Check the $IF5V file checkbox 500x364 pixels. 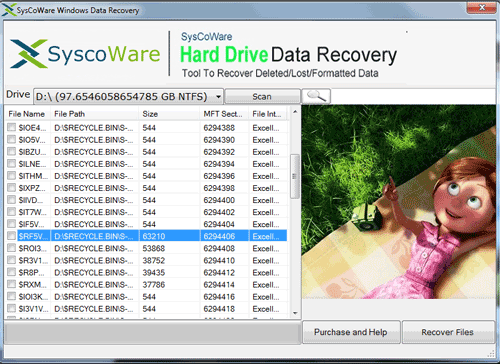(11, 224)
